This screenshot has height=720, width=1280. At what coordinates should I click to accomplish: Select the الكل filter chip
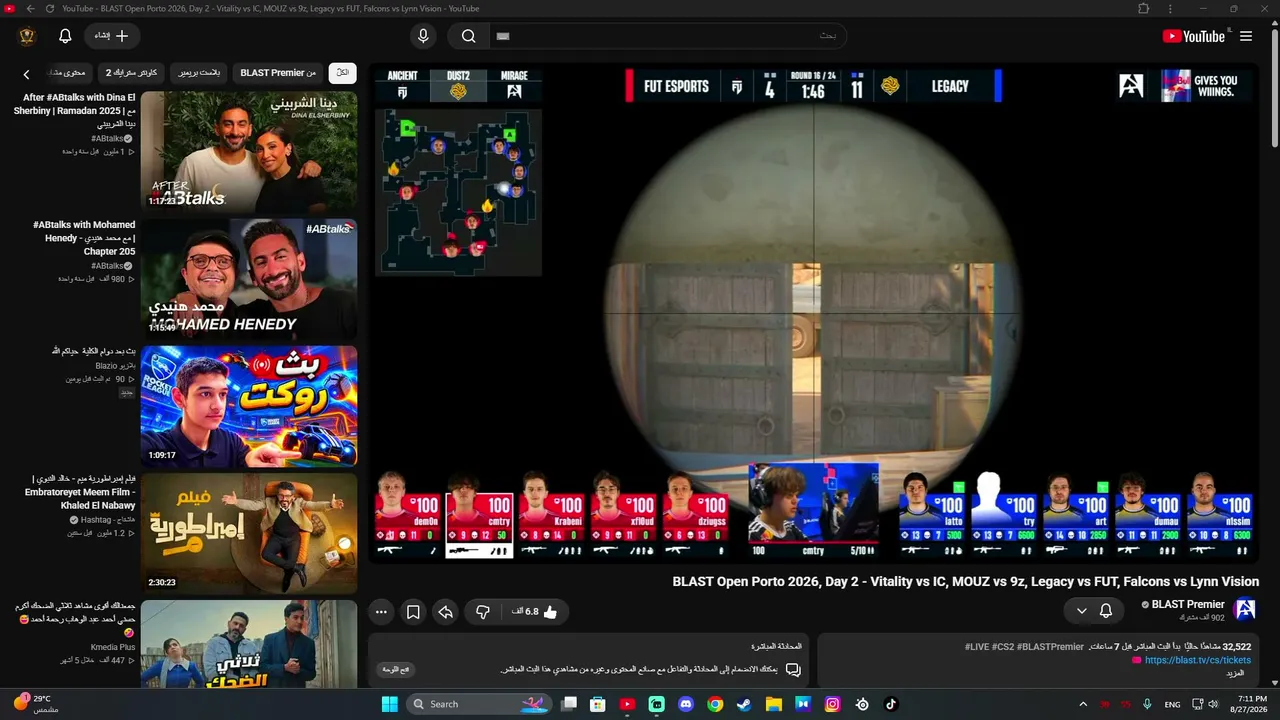(x=342, y=73)
